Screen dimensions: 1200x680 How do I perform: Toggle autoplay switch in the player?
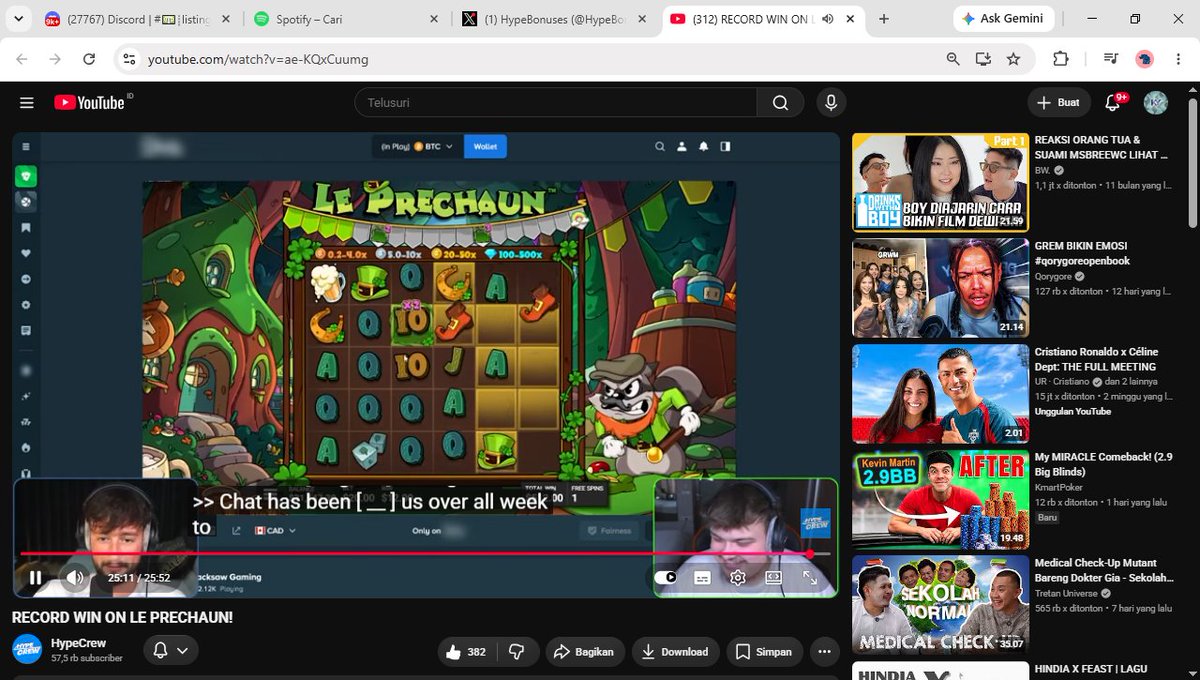point(665,577)
